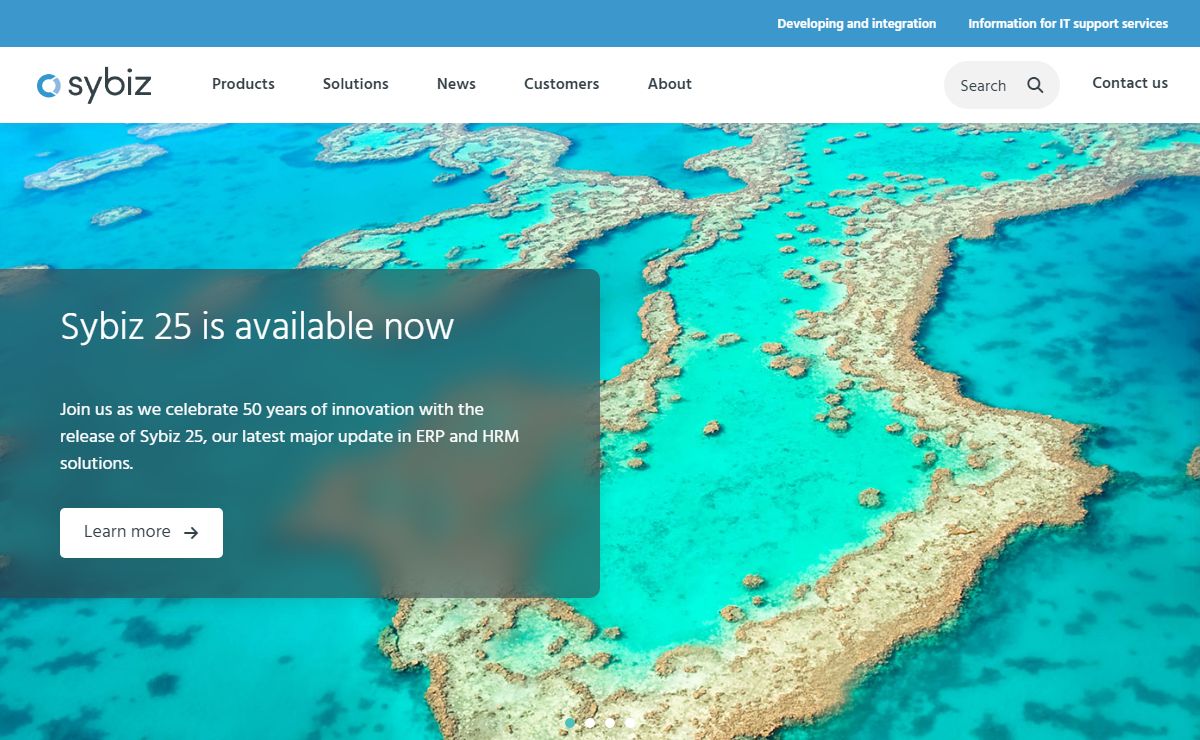Go to the News section
The image size is (1200, 740).
pos(456,84)
